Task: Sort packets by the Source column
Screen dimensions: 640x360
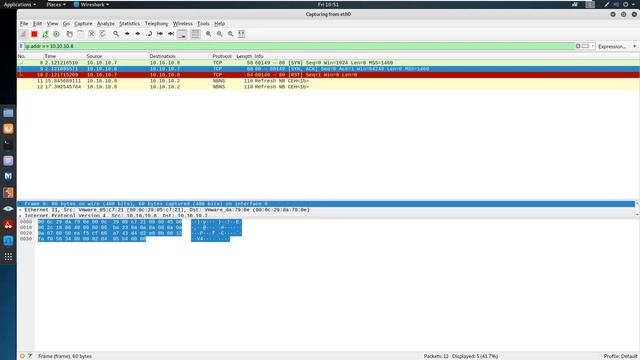Action: pyautogui.click(x=94, y=56)
